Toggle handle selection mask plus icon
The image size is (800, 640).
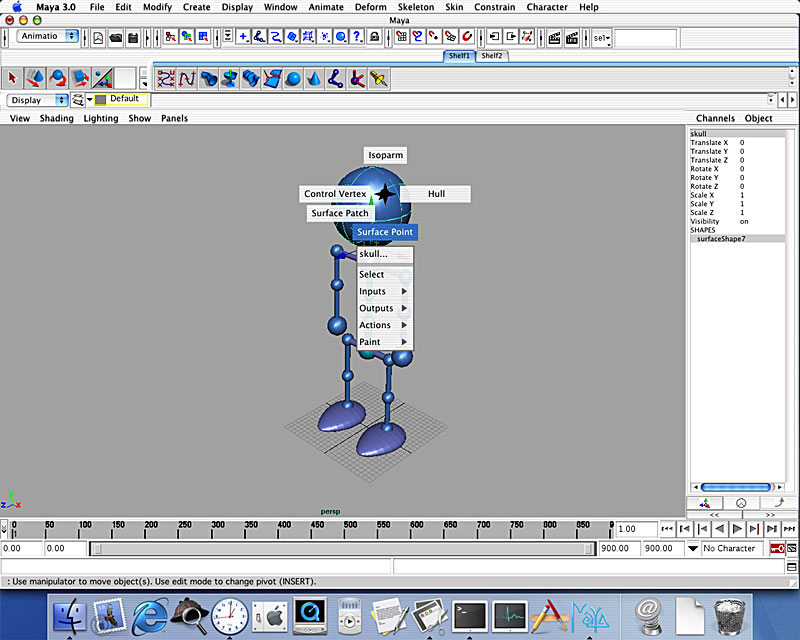[x=243, y=37]
